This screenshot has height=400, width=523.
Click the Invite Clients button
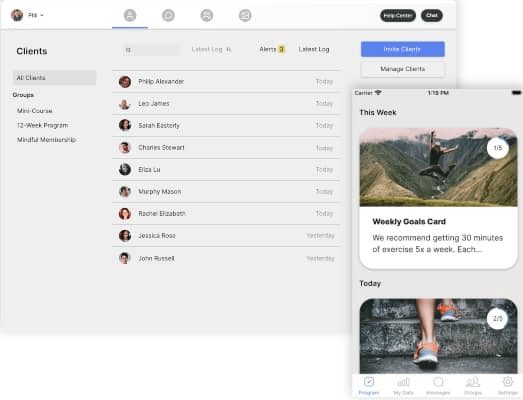403,49
